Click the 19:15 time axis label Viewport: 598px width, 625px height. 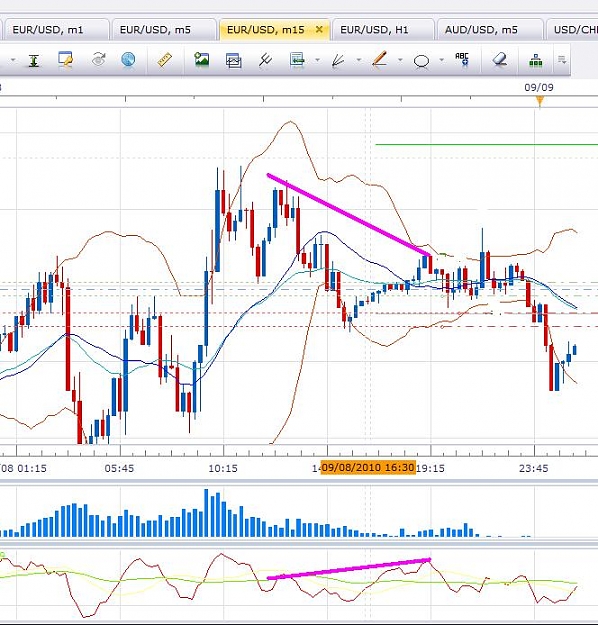point(430,468)
